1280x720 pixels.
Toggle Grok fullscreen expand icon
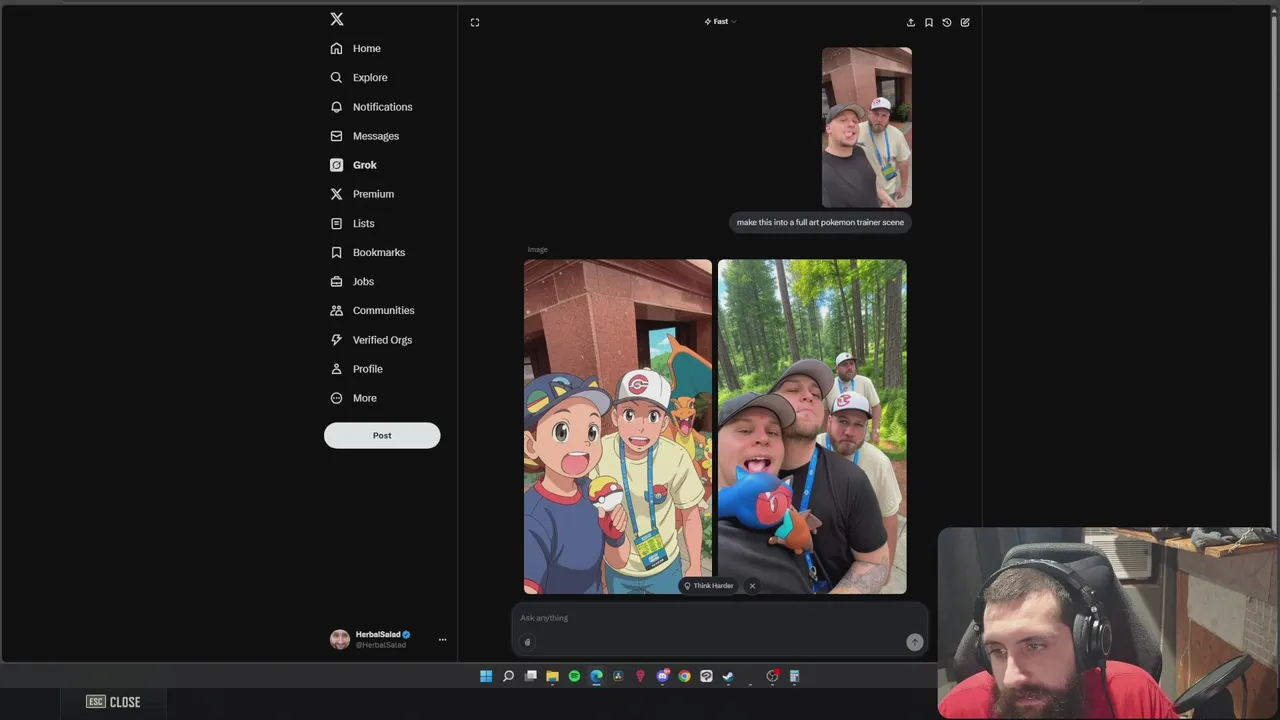coord(475,22)
